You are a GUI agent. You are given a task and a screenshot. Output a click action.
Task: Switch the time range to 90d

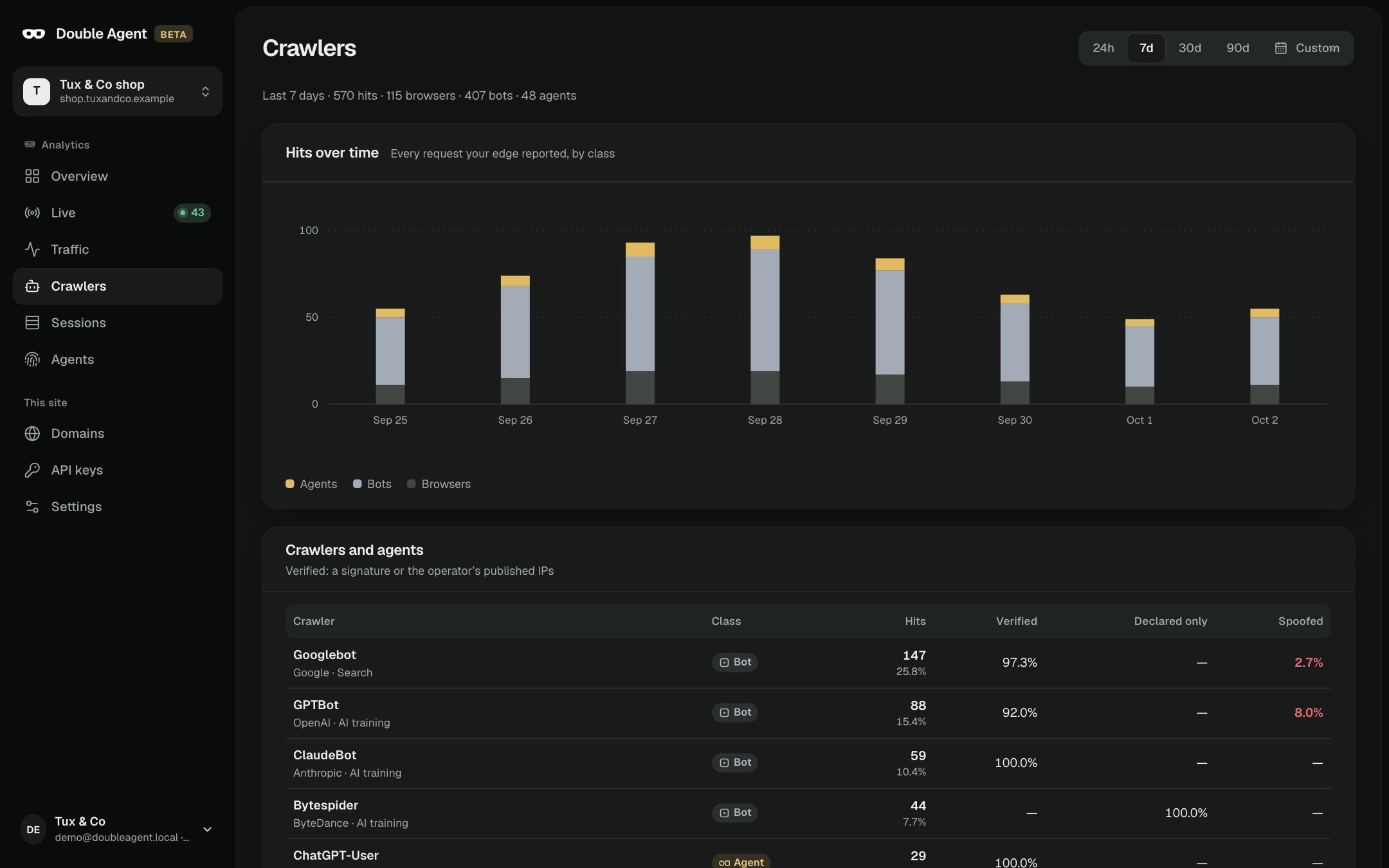coord(1237,48)
